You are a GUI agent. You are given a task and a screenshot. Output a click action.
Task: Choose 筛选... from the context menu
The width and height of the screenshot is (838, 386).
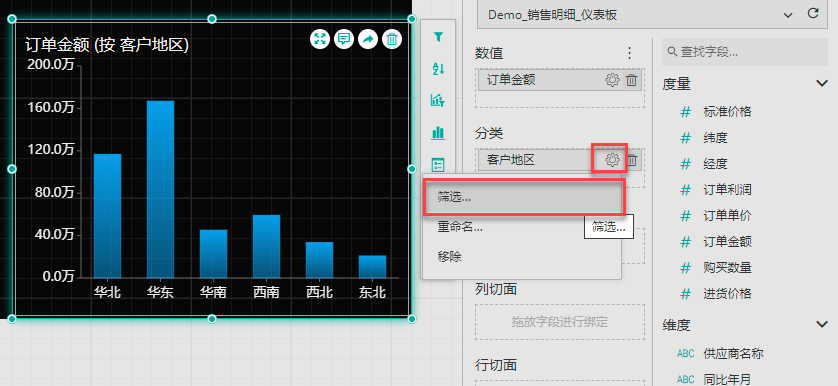coord(524,197)
